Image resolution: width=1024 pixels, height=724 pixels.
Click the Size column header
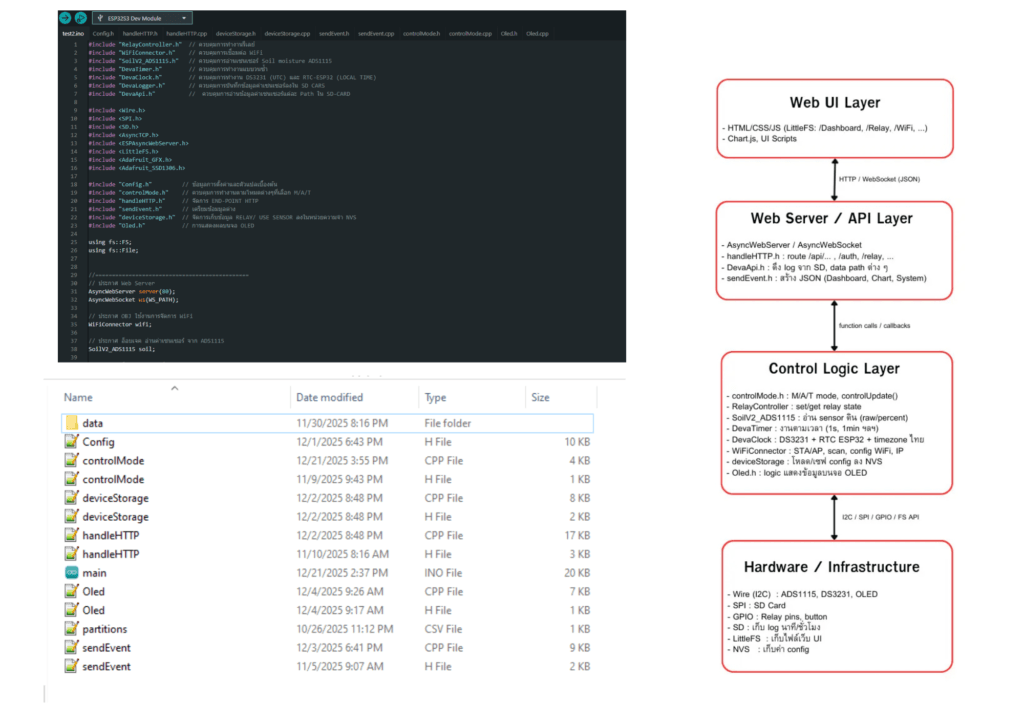coord(539,398)
